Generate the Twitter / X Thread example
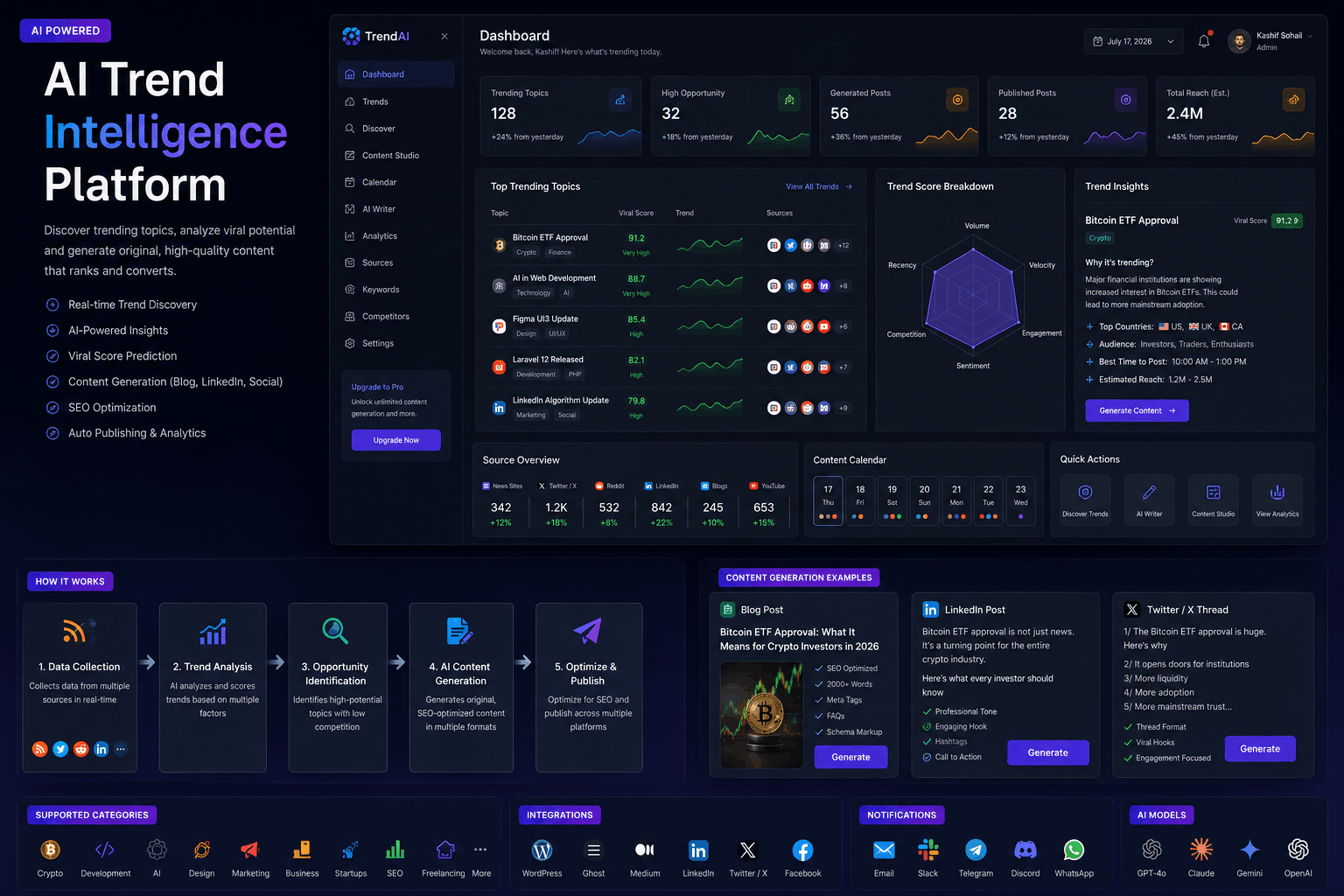The image size is (1344, 896). pyautogui.click(x=1259, y=749)
